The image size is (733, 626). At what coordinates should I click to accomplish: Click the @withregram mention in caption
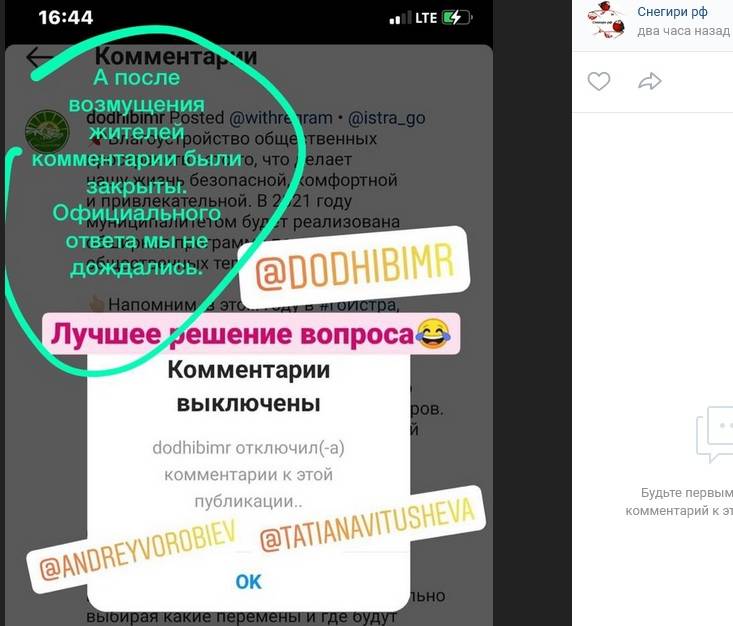coord(280,118)
